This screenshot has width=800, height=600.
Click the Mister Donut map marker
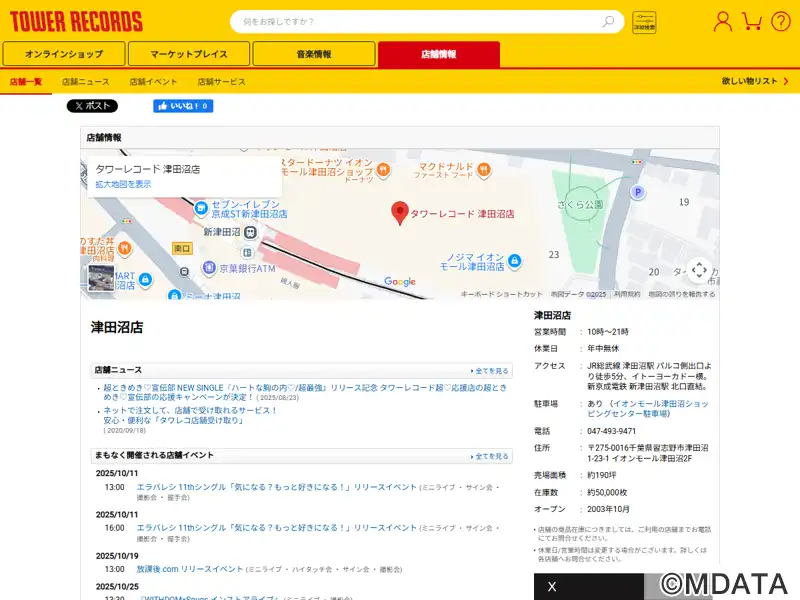click(383, 169)
